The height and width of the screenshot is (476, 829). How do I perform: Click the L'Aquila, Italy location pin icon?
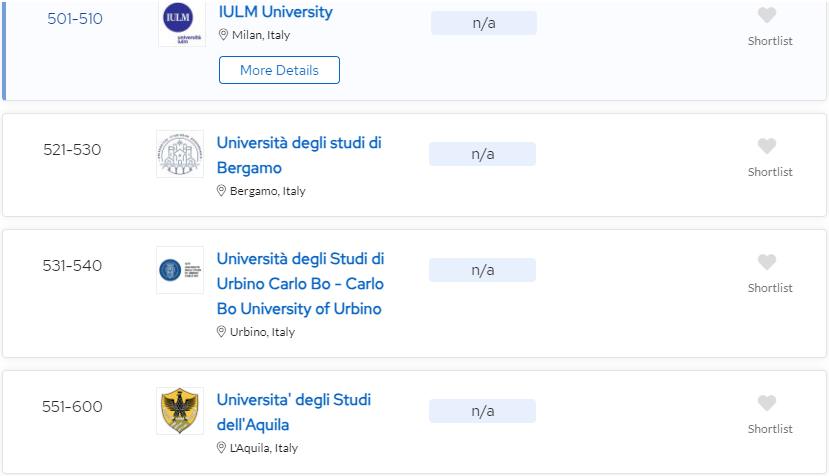pos(221,448)
